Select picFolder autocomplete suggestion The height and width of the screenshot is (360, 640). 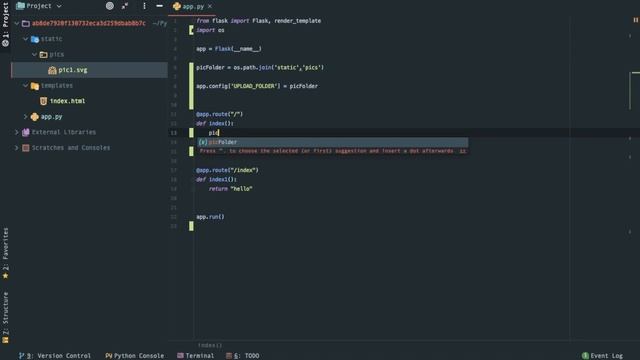click(x=333, y=142)
